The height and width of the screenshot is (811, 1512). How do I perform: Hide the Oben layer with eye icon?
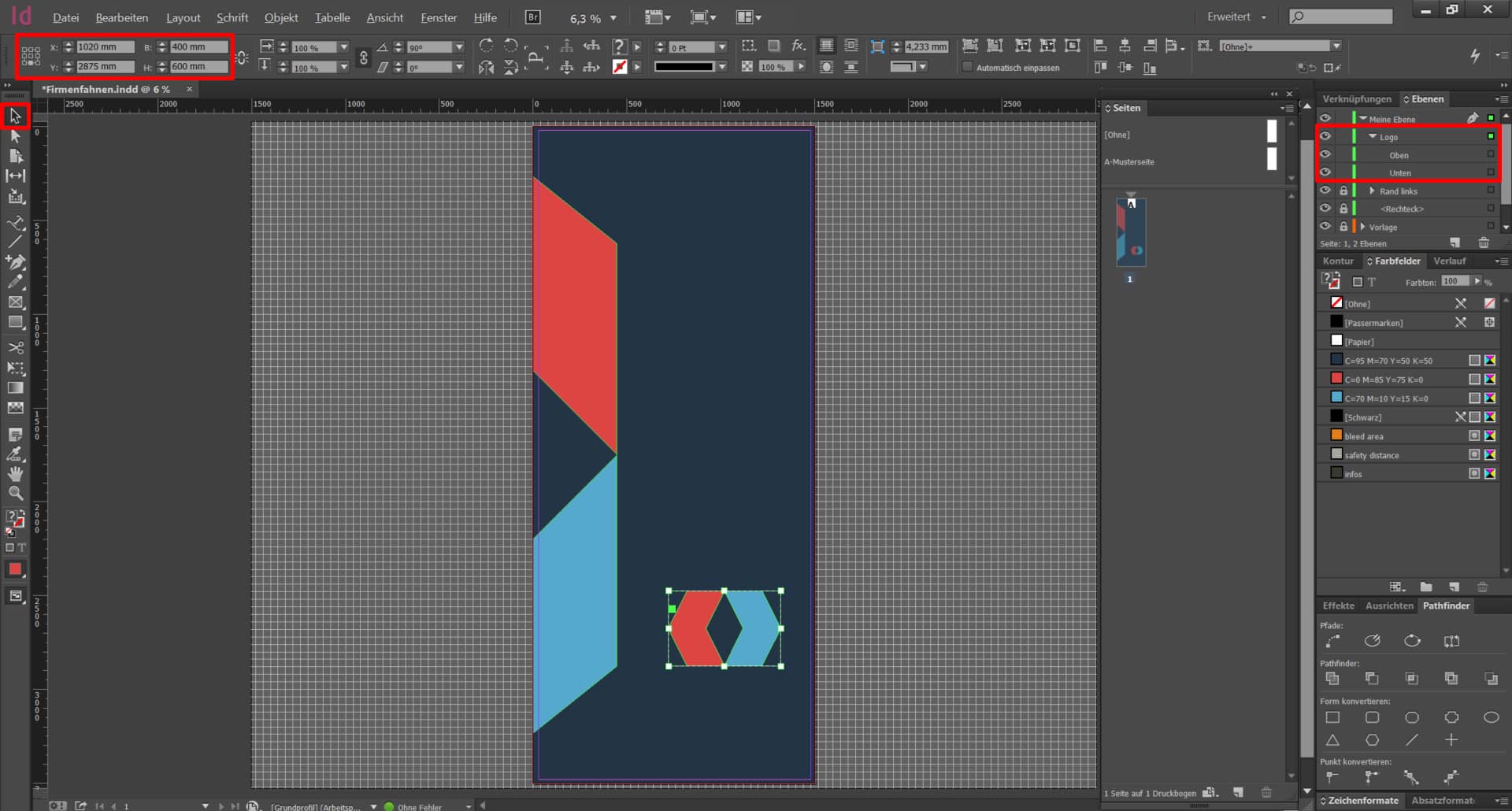pos(1325,155)
